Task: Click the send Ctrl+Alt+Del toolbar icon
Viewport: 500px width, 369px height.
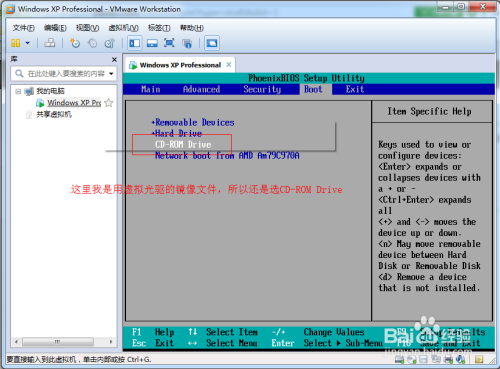Action: (x=50, y=43)
